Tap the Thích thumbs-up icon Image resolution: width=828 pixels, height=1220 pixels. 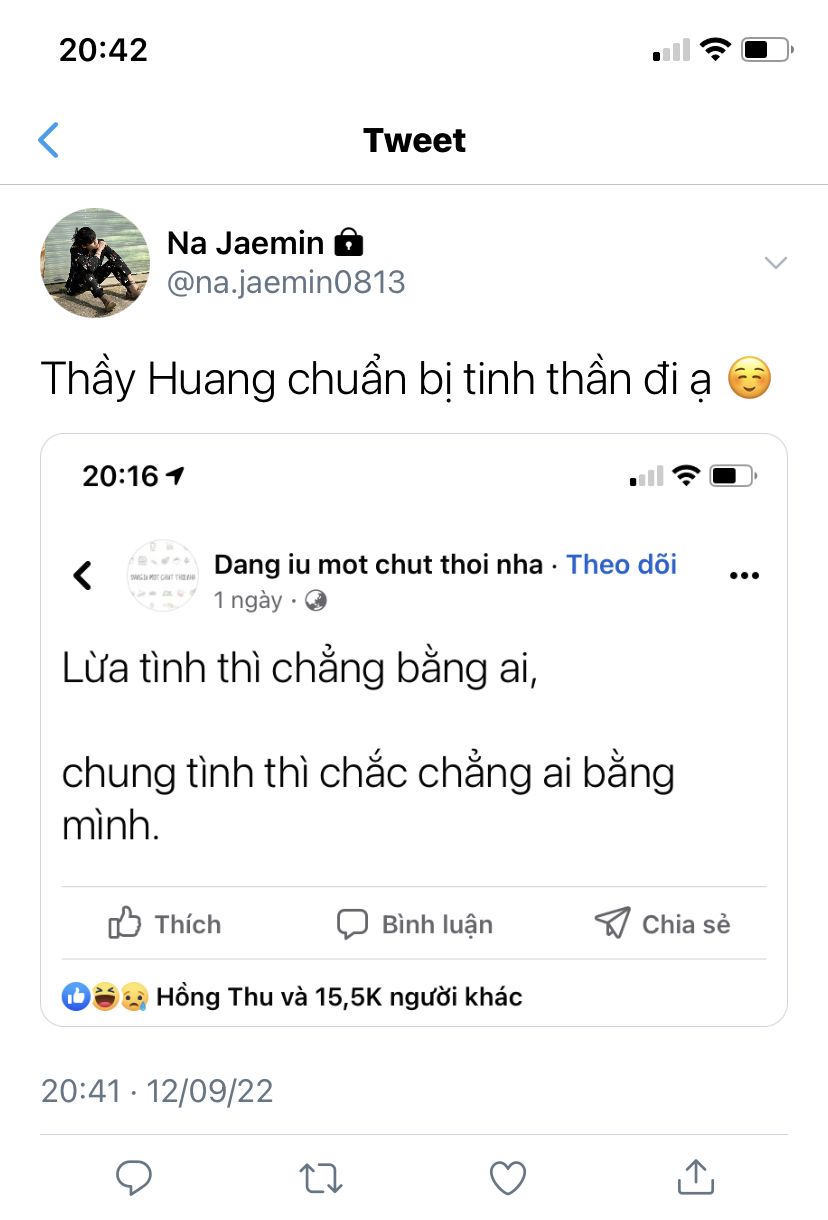tap(124, 922)
